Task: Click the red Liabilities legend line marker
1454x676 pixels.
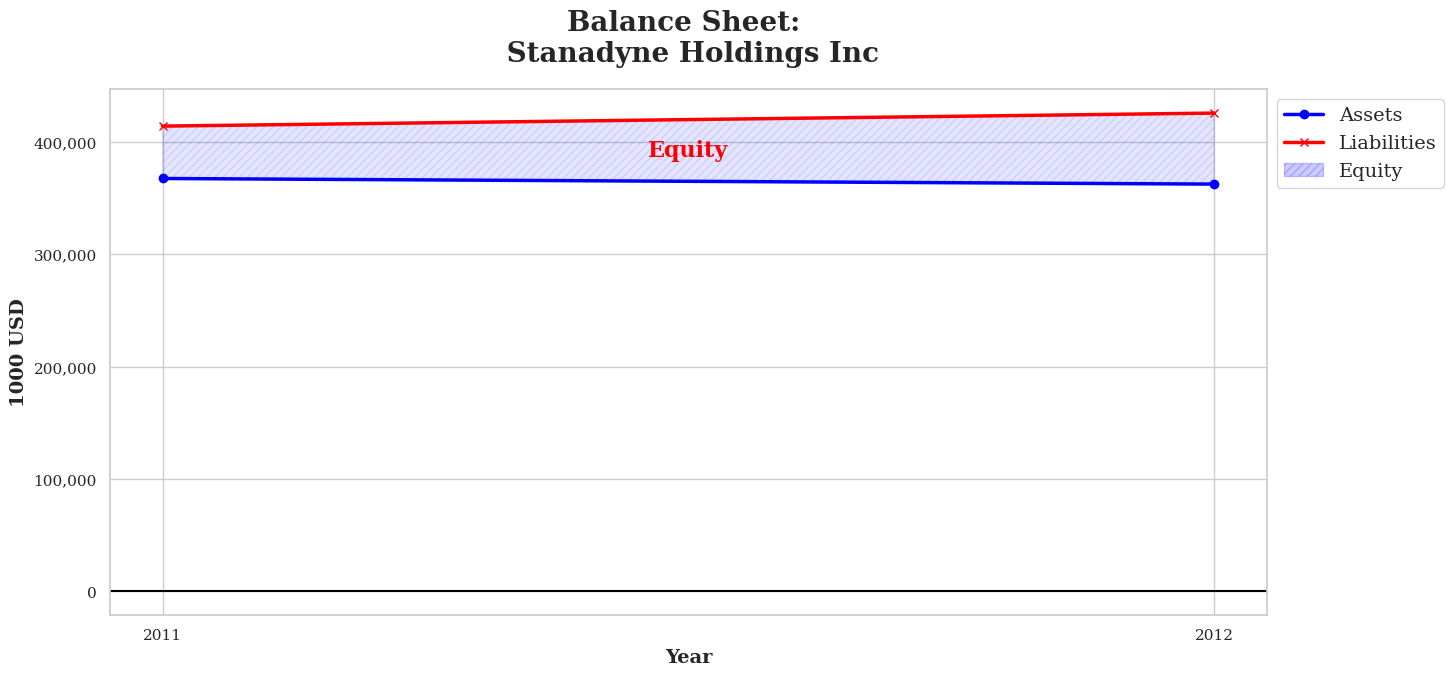Action: 1303,143
